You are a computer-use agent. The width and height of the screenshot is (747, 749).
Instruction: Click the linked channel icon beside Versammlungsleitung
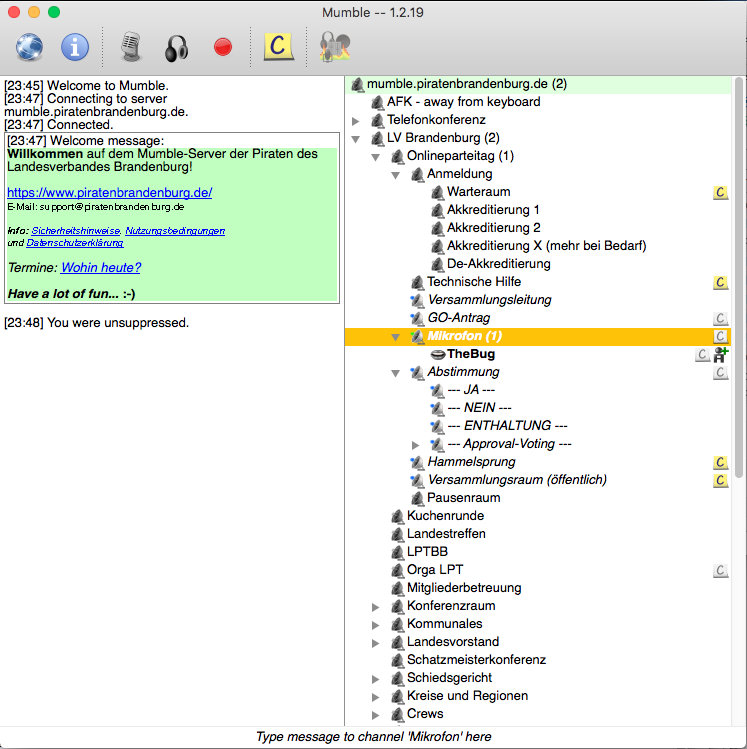click(x=417, y=300)
